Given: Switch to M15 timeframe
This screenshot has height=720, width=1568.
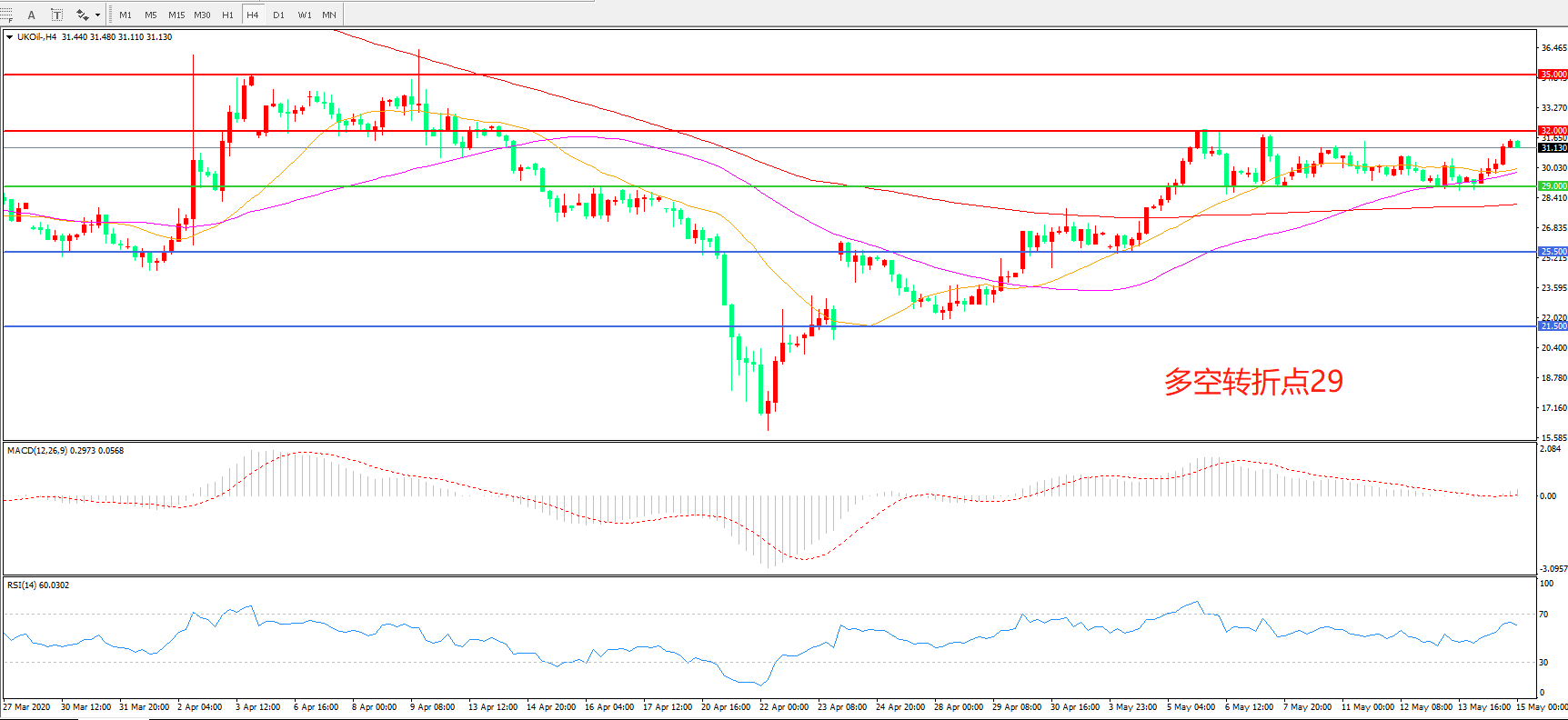Looking at the screenshot, I should tap(176, 15).
